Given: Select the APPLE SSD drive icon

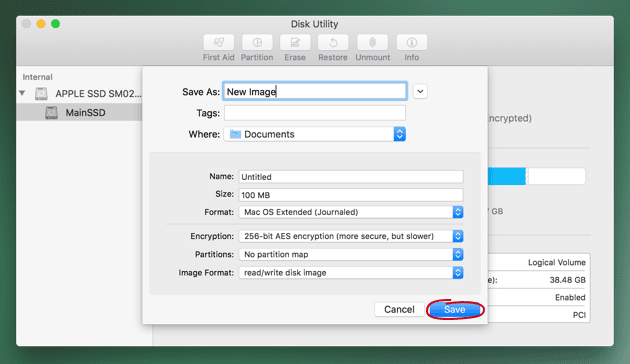Looking at the screenshot, I should (41, 94).
